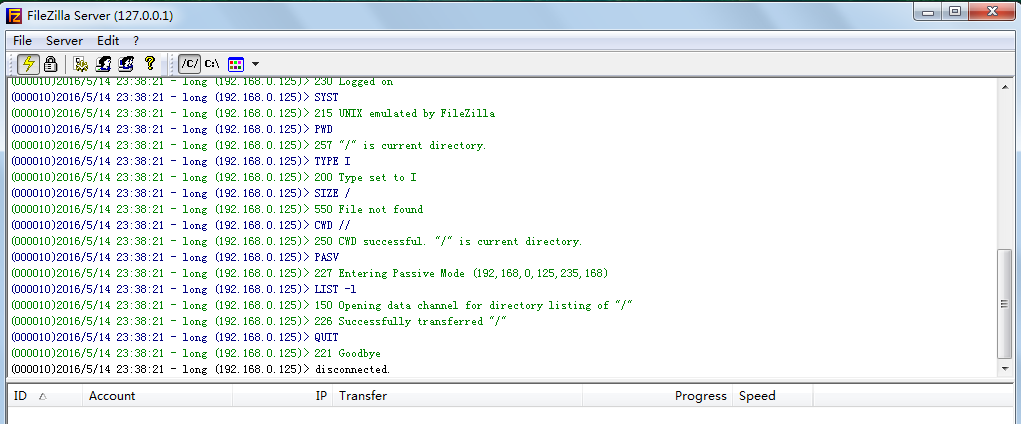Screen dimensions: 1021x424
Task: Maximize the FileZilla Server window
Action: click(x=955, y=12)
